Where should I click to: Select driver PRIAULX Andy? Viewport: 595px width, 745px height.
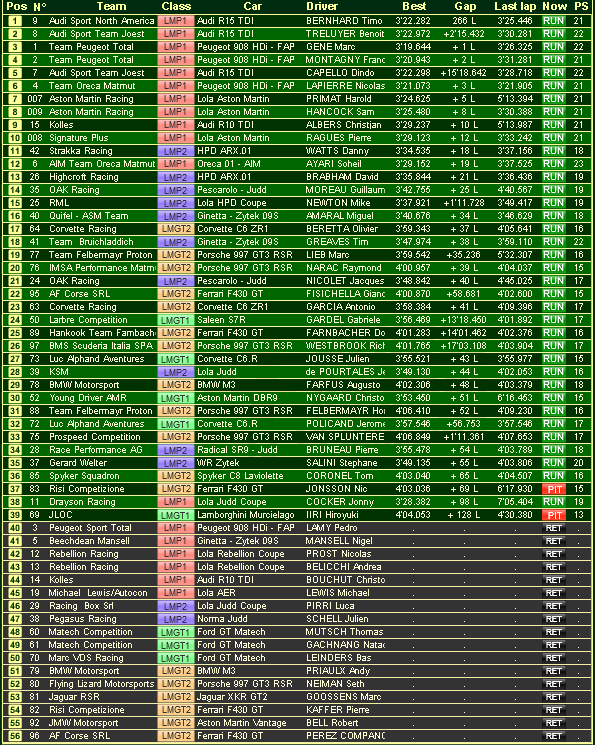[x=337, y=671]
